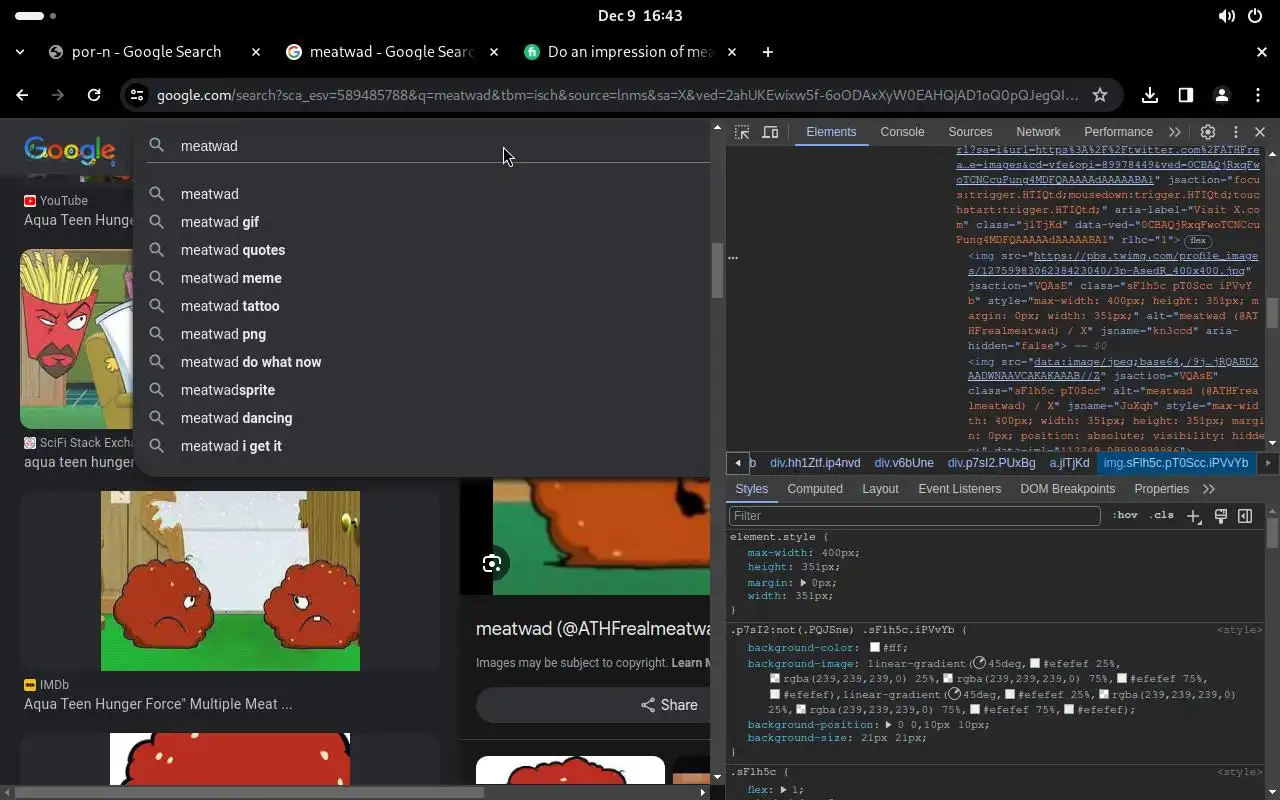
Task: Expand the flex property shorthand
Action: [x=785, y=790]
